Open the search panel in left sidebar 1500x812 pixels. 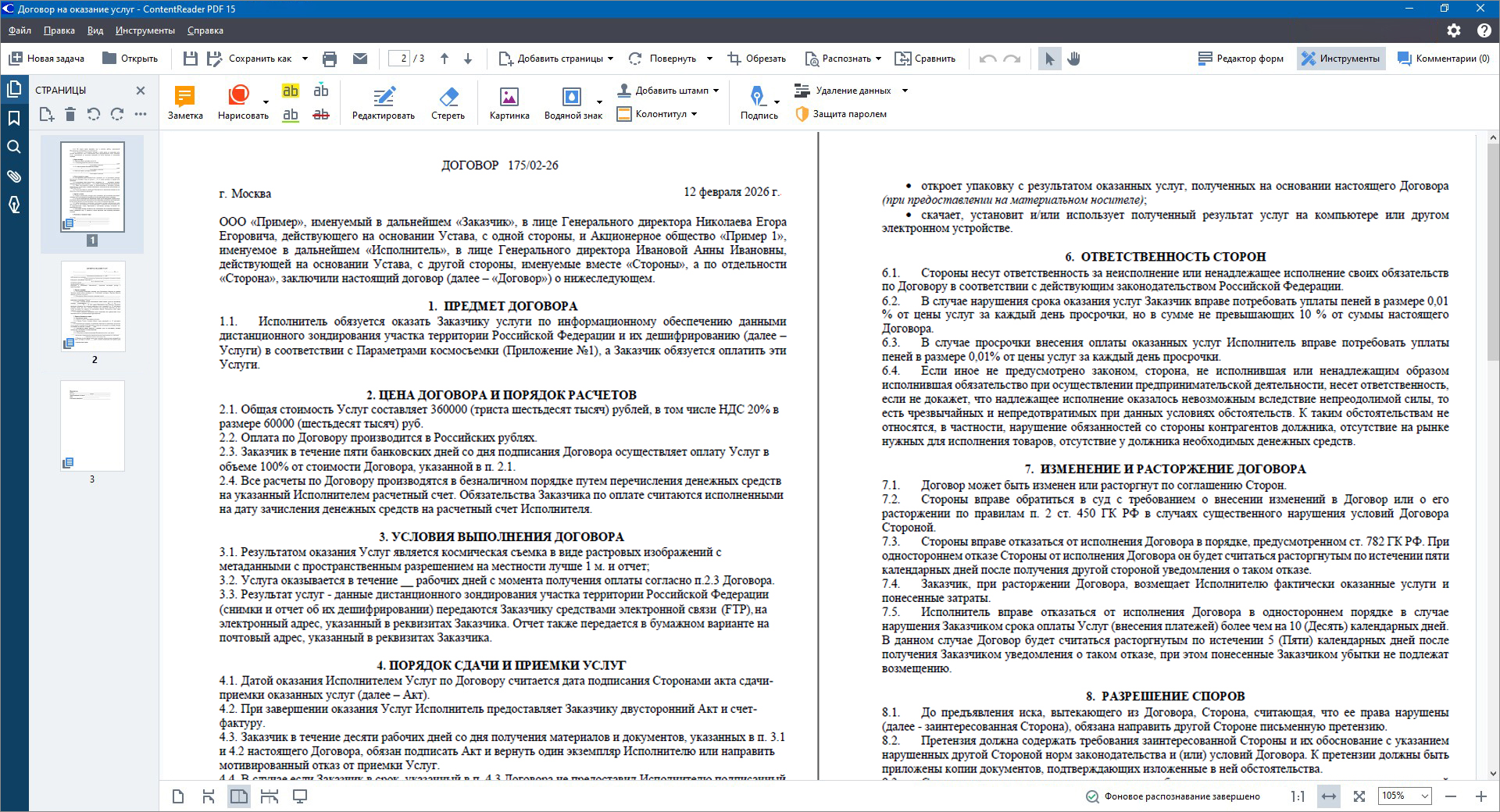14,147
